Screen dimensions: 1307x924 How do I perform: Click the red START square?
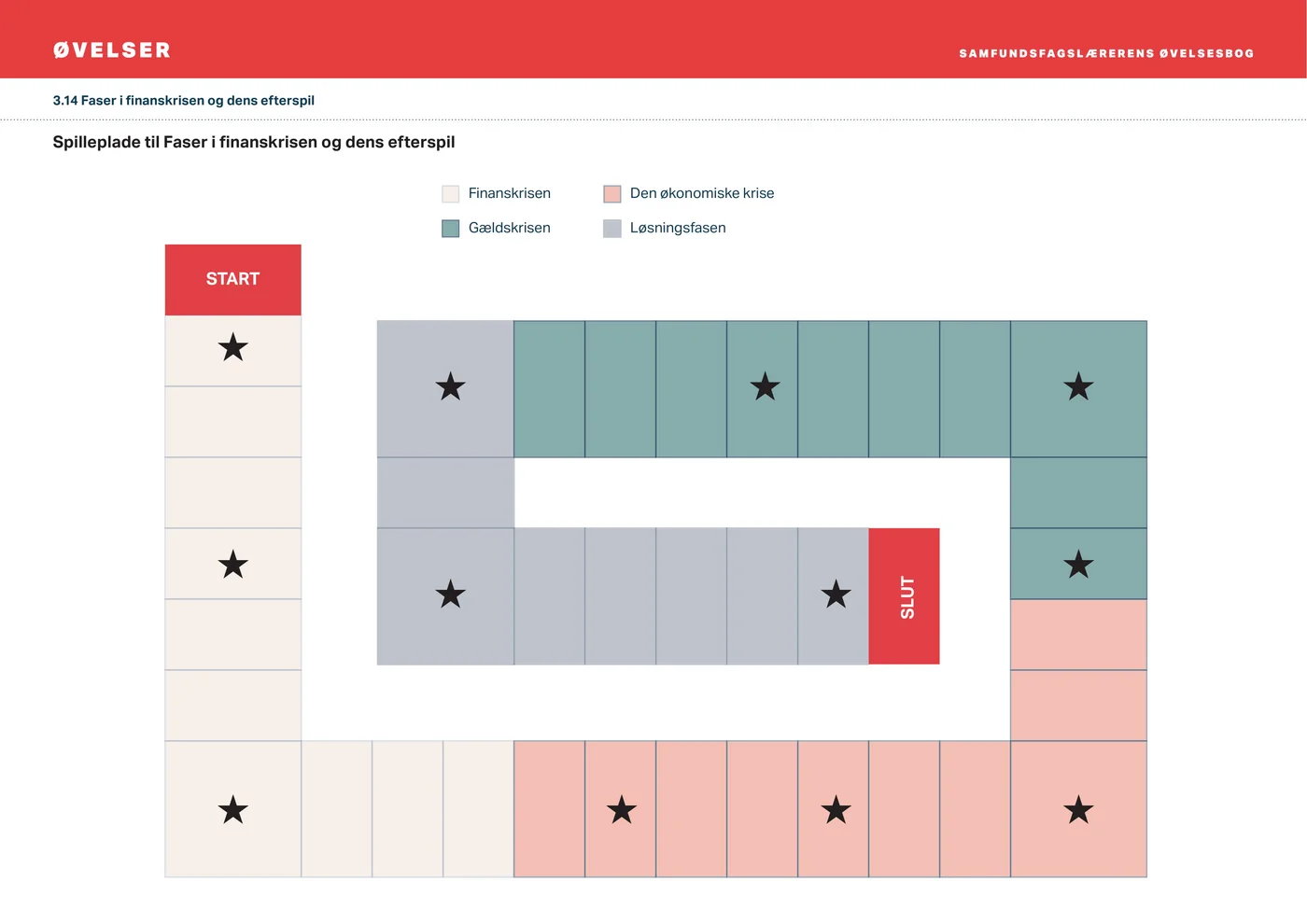point(232,279)
